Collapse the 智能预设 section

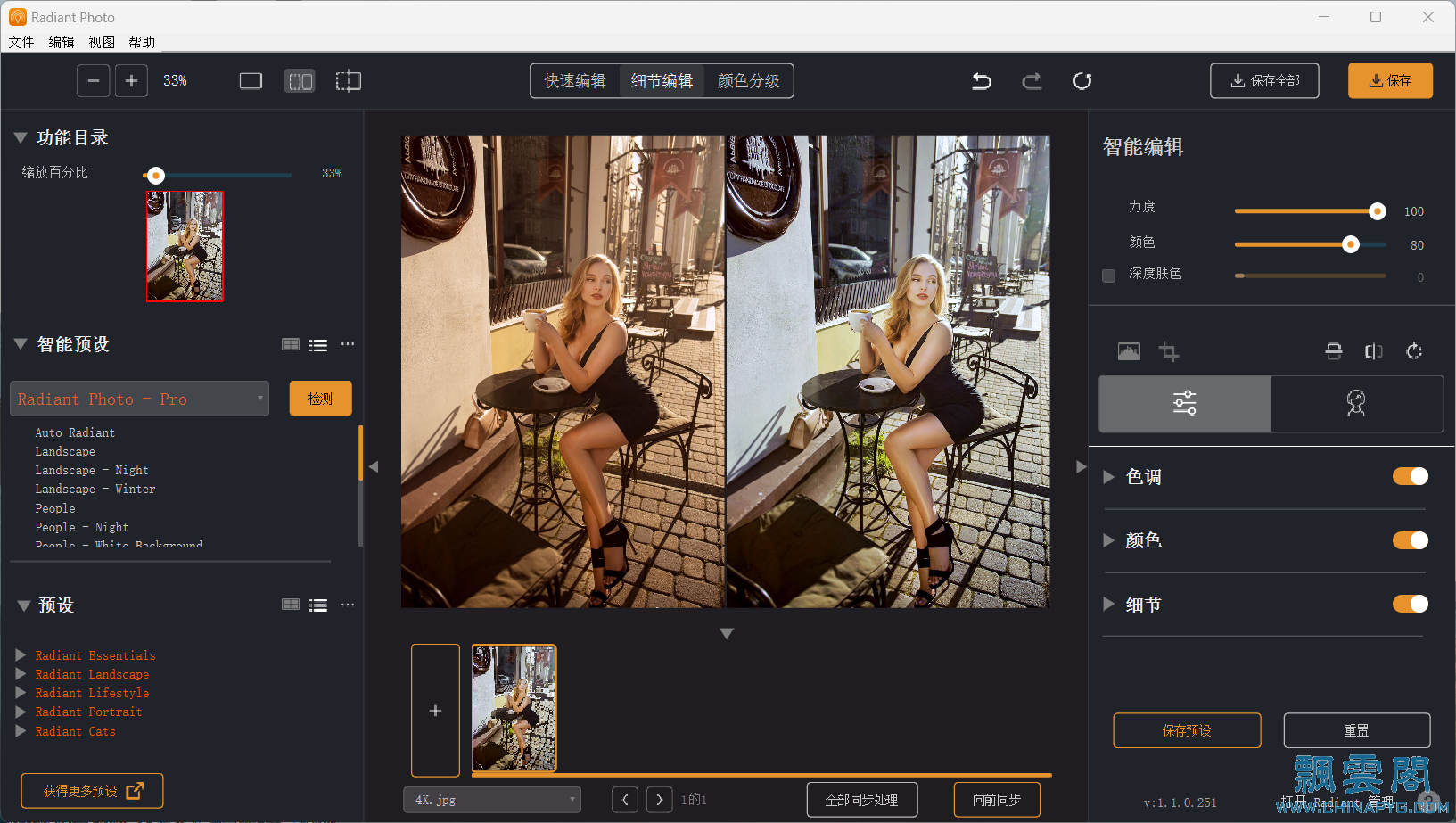coord(21,344)
